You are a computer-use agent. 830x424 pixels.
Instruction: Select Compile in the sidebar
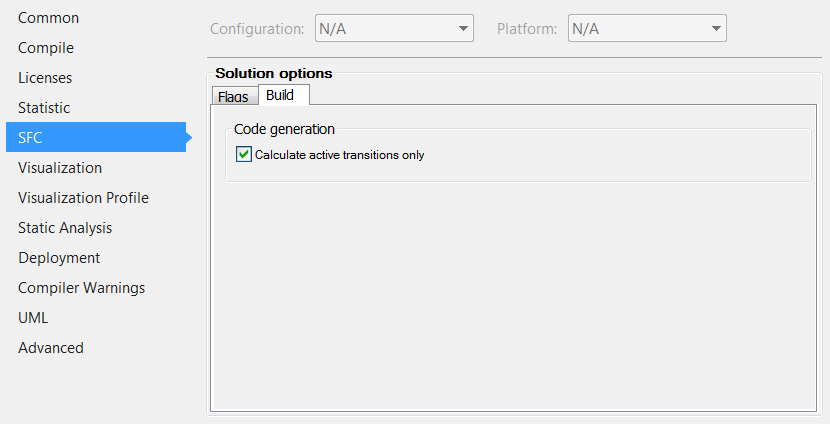point(46,48)
